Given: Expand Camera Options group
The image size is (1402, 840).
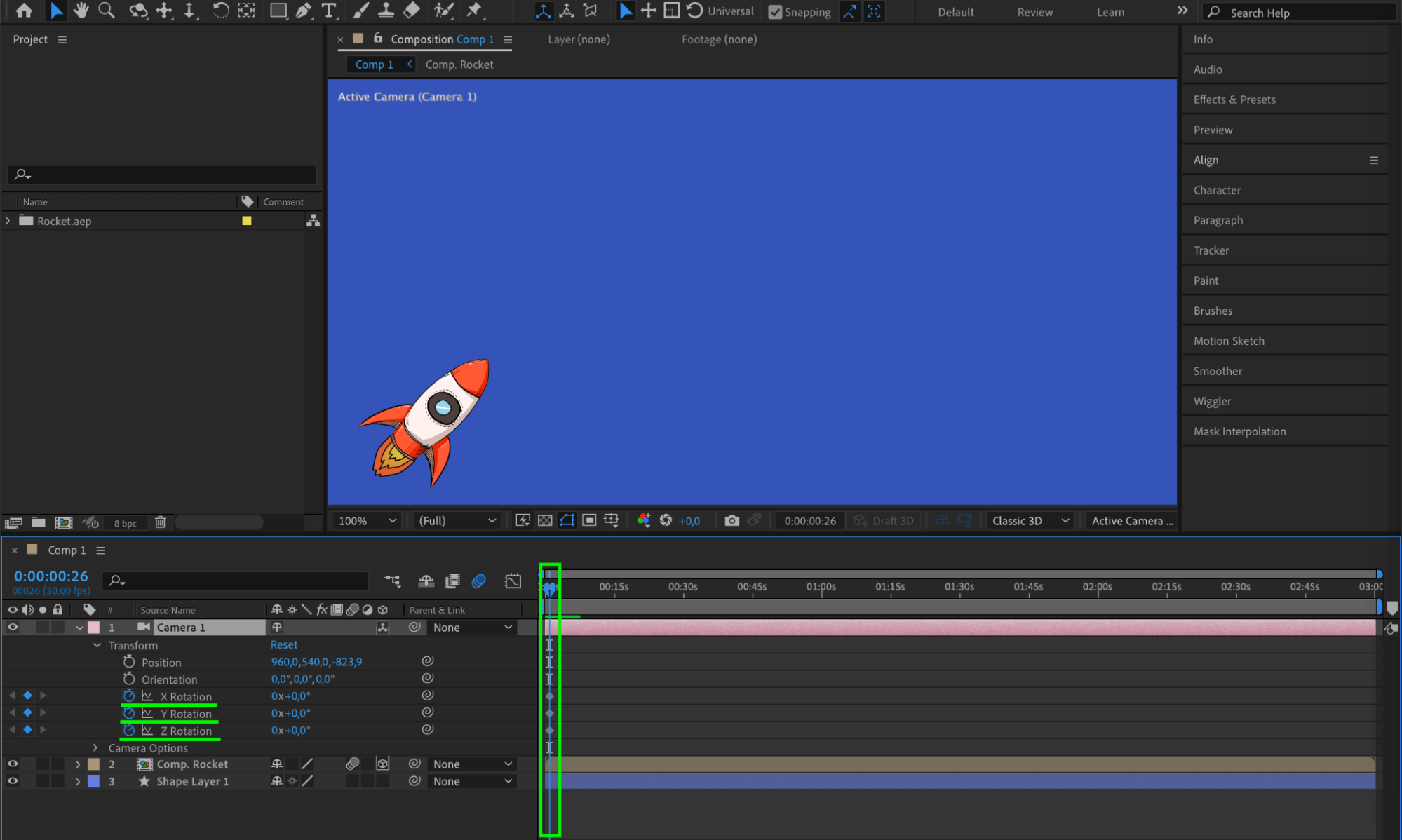Looking at the screenshot, I should click(95, 748).
